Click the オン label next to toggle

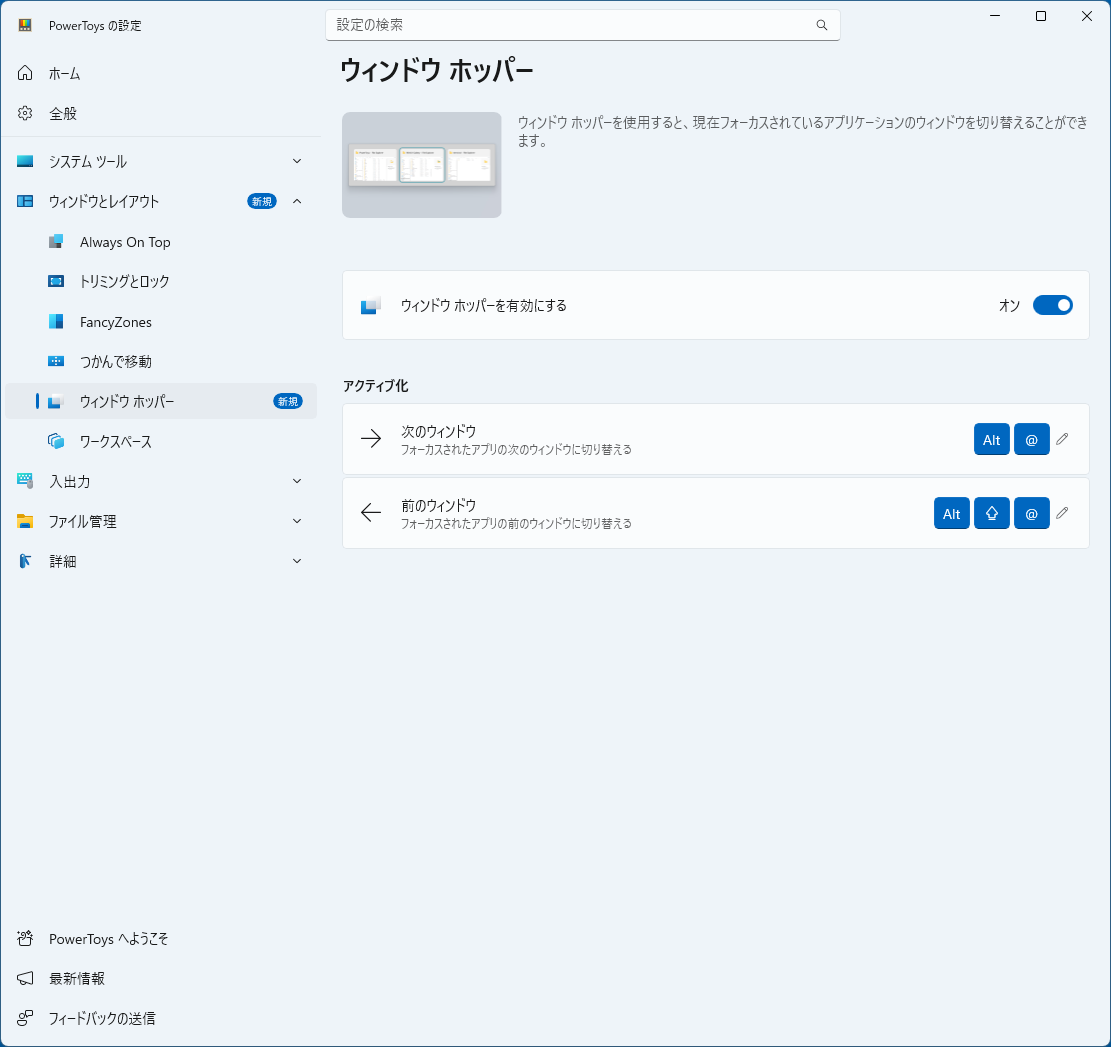(x=1009, y=305)
